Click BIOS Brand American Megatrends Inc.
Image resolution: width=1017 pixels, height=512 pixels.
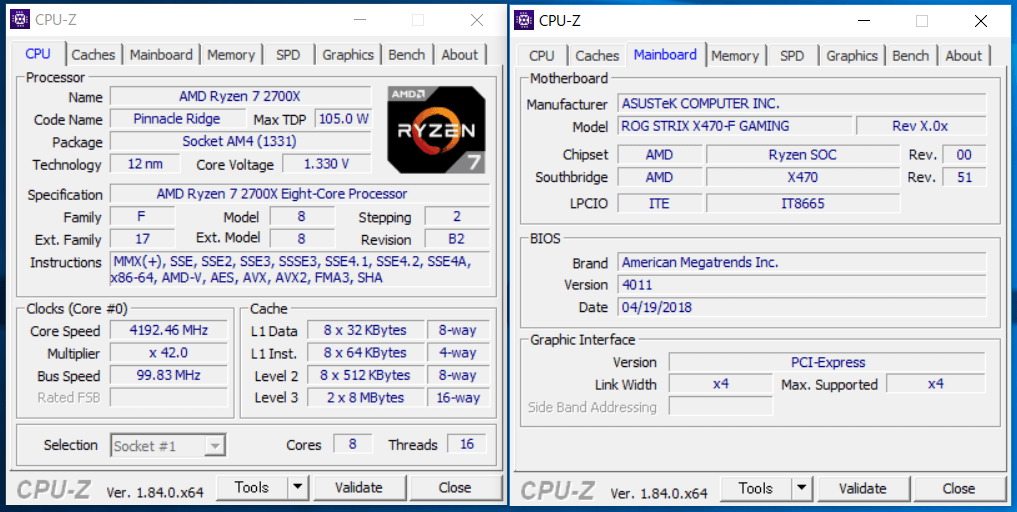[802, 262]
